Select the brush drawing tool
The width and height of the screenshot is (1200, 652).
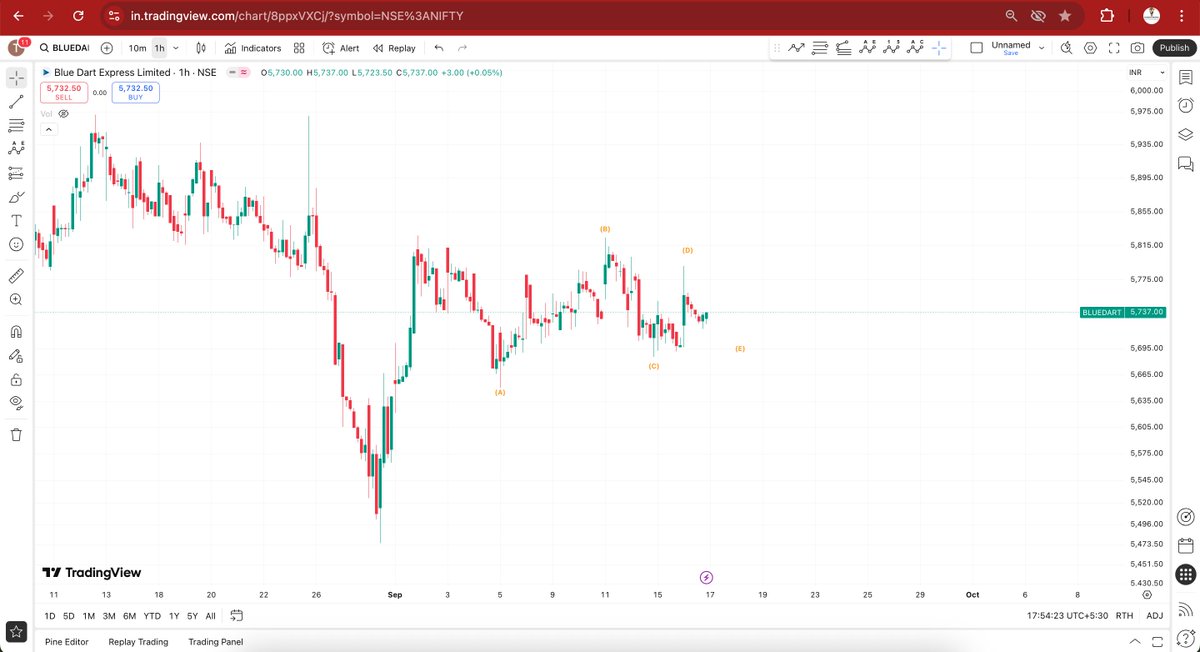16,196
